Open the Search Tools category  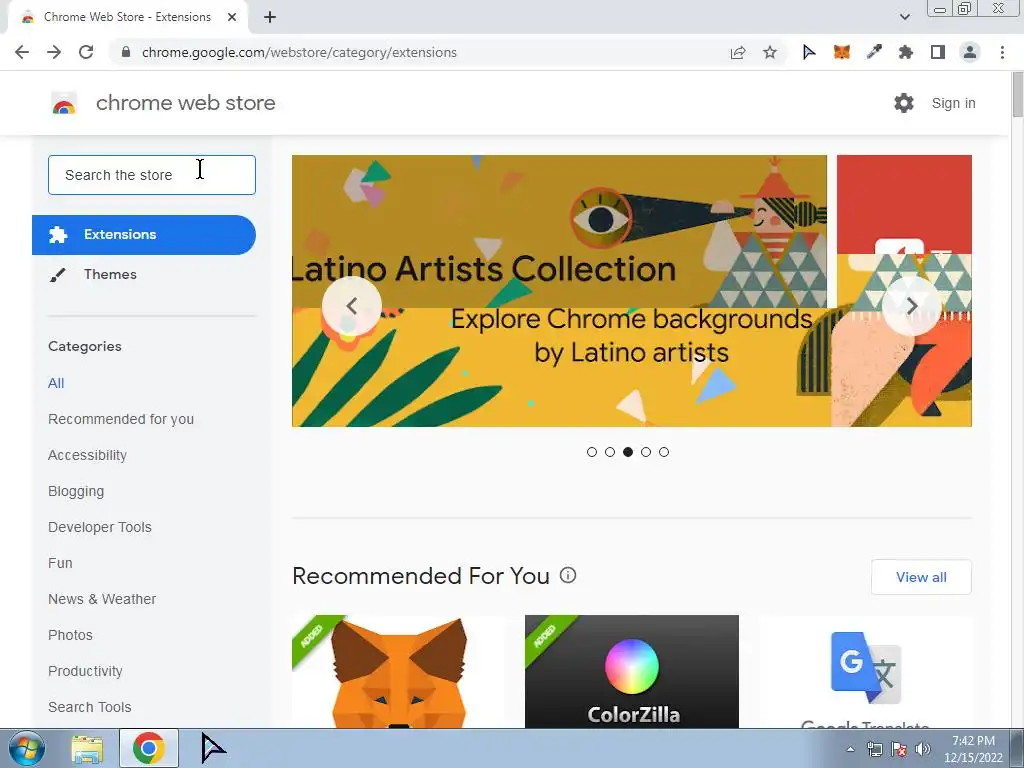click(89, 707)
